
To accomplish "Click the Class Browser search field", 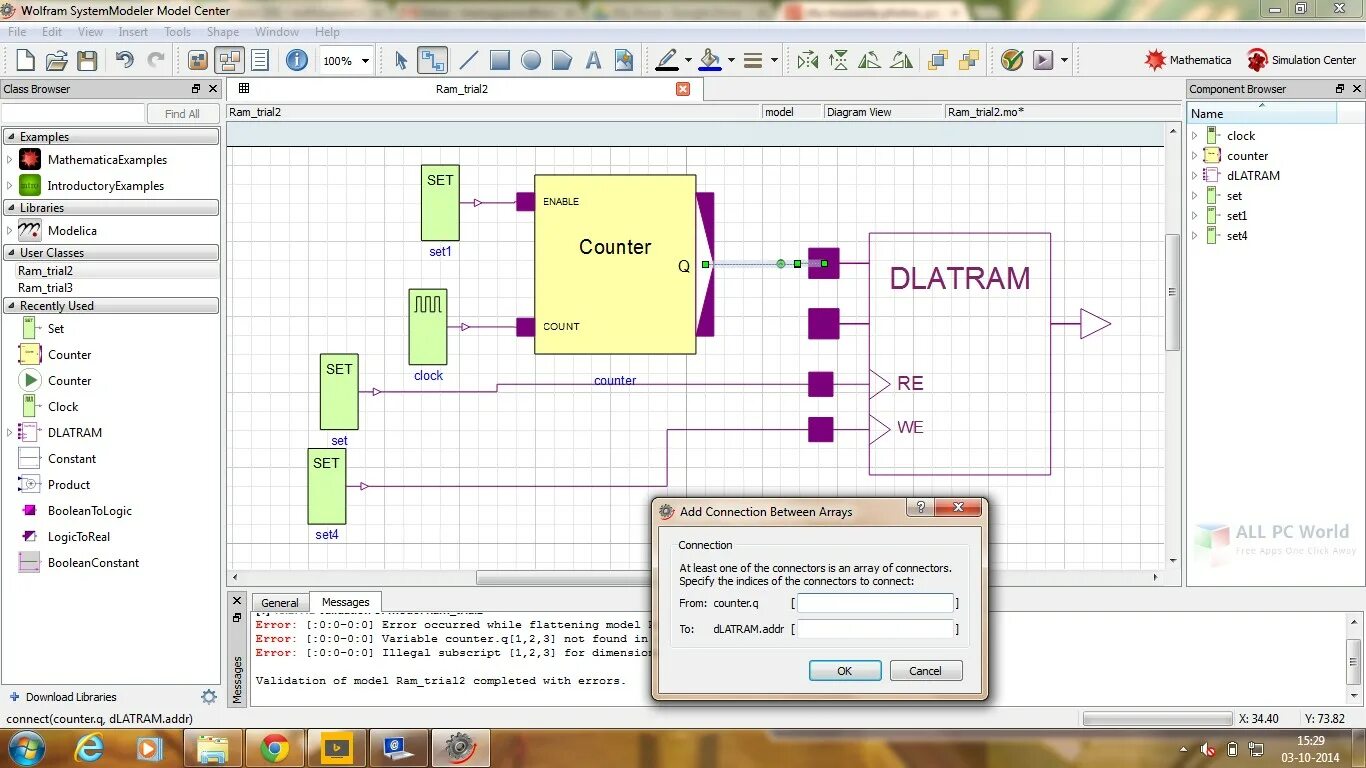I will 74,114.
